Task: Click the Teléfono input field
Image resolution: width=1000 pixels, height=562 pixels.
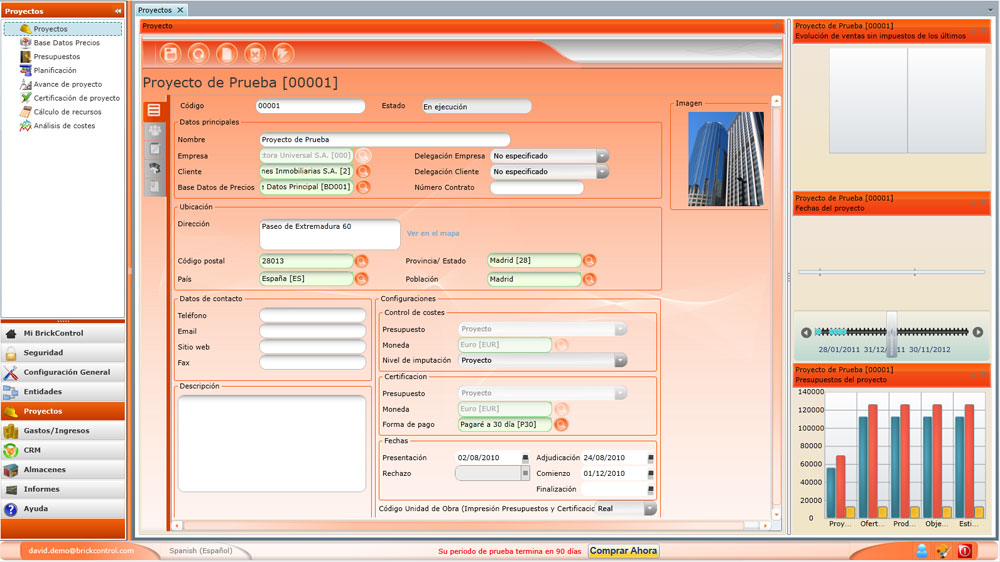Action: [312, 315]
